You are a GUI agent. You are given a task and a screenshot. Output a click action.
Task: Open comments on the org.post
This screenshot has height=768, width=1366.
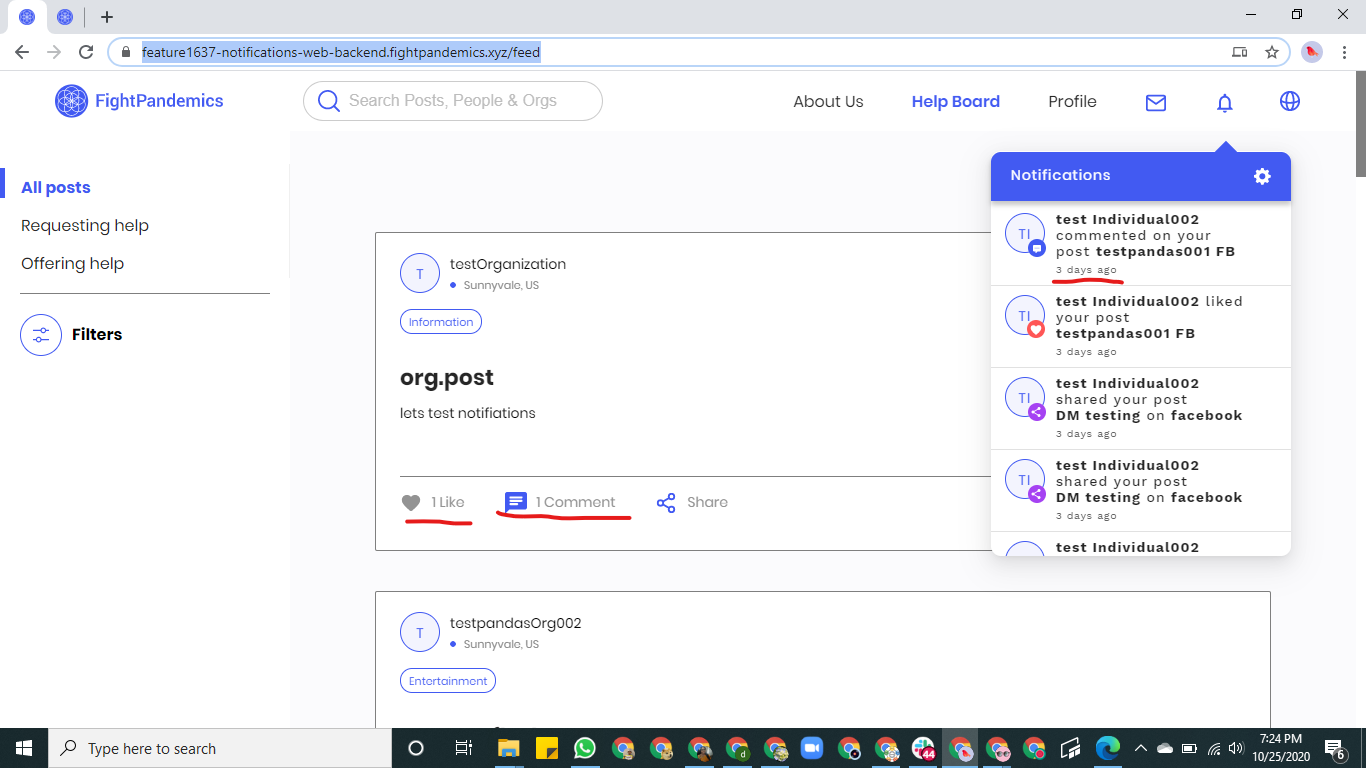560,502
